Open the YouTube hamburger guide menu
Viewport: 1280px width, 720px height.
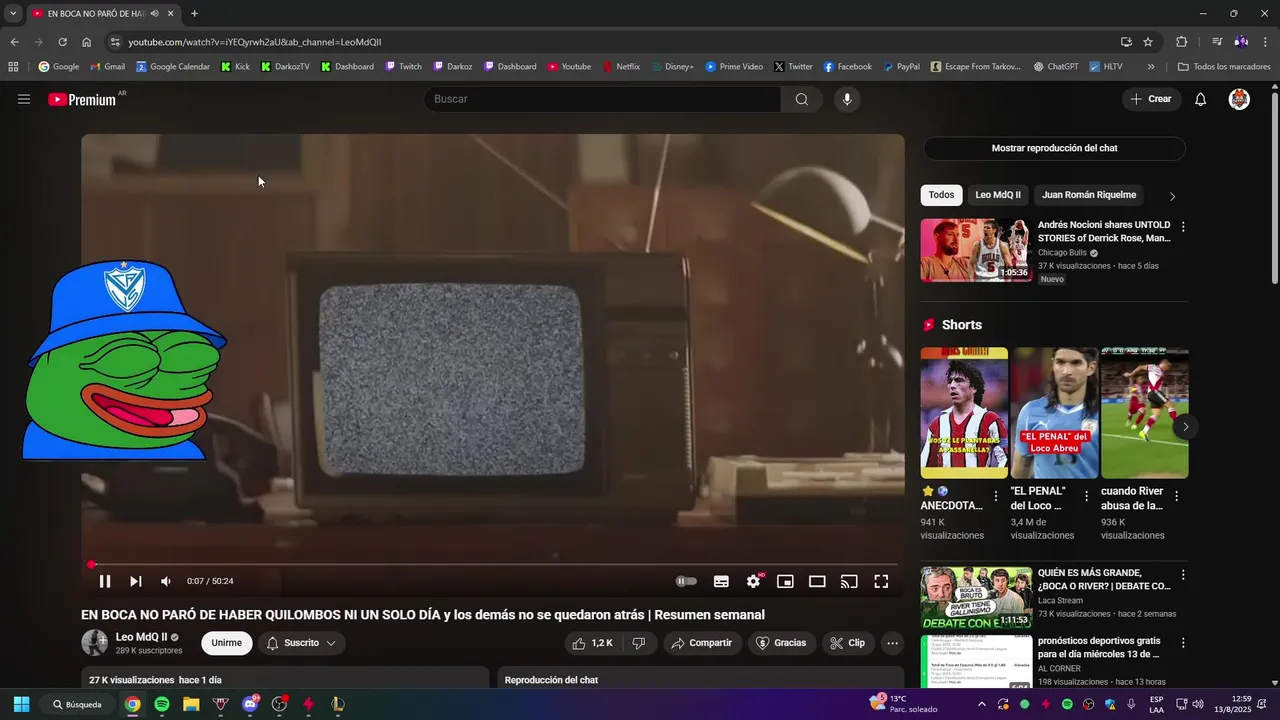[24, 99]
